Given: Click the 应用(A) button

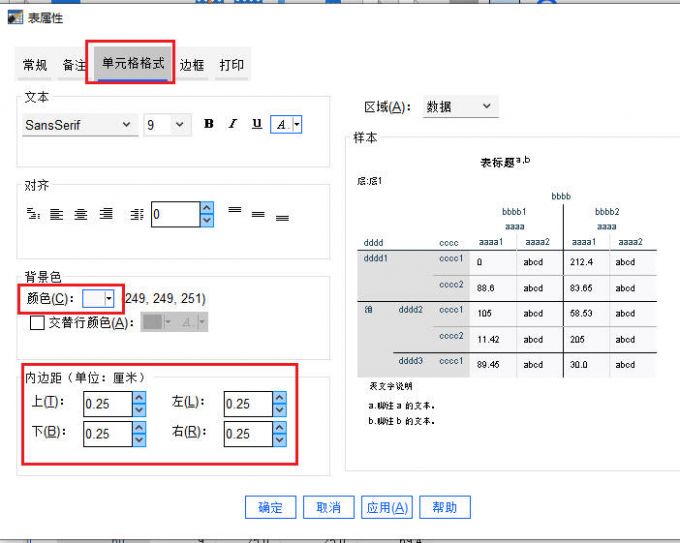Looking at the screenshot, I should pyautogui.click(x=386, y=507).
